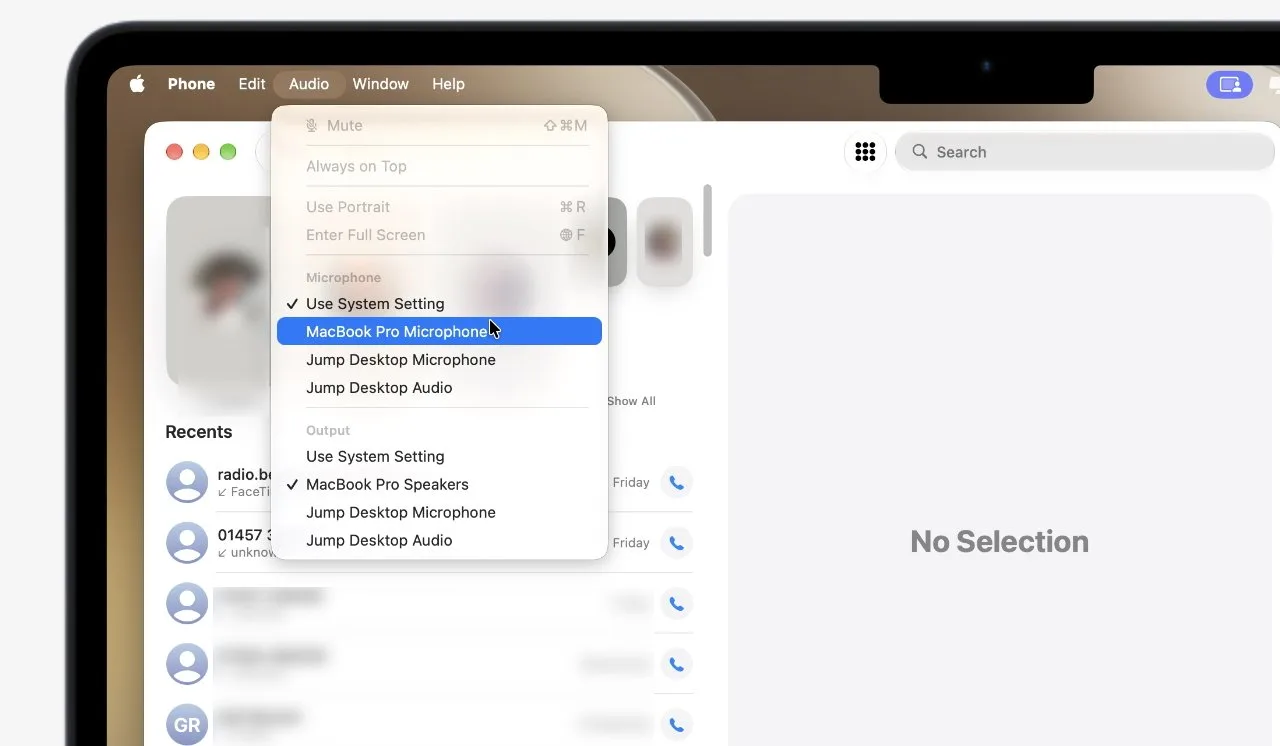This screenshot has height=746, width=1280.
Task: Select Use System Setting under Microphone
Action: click(x=440, y=304)
